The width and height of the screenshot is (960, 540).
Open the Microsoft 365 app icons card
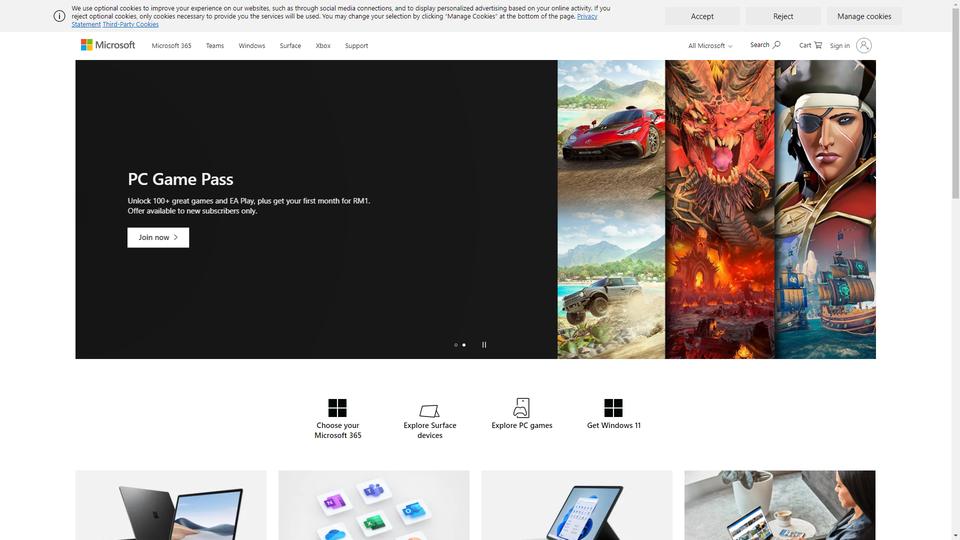pos(373,505)
